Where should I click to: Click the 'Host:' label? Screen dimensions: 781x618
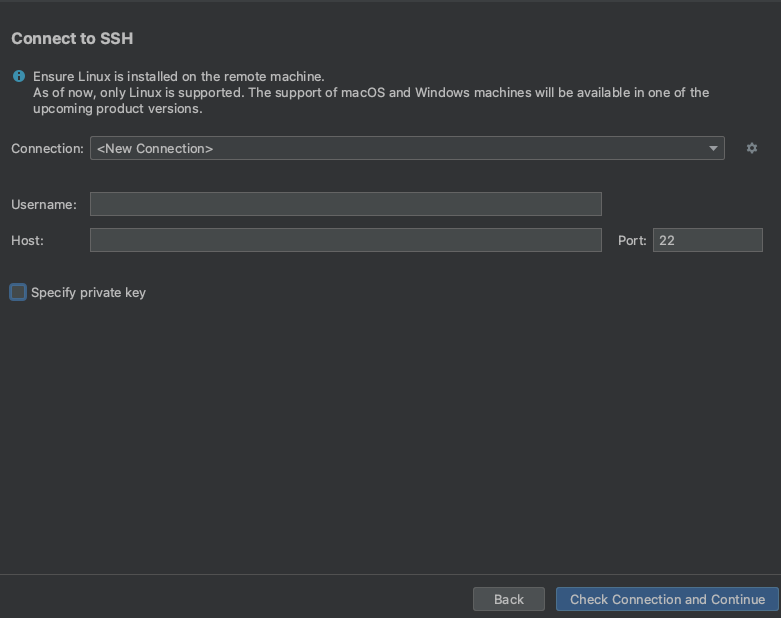[27, 241]
